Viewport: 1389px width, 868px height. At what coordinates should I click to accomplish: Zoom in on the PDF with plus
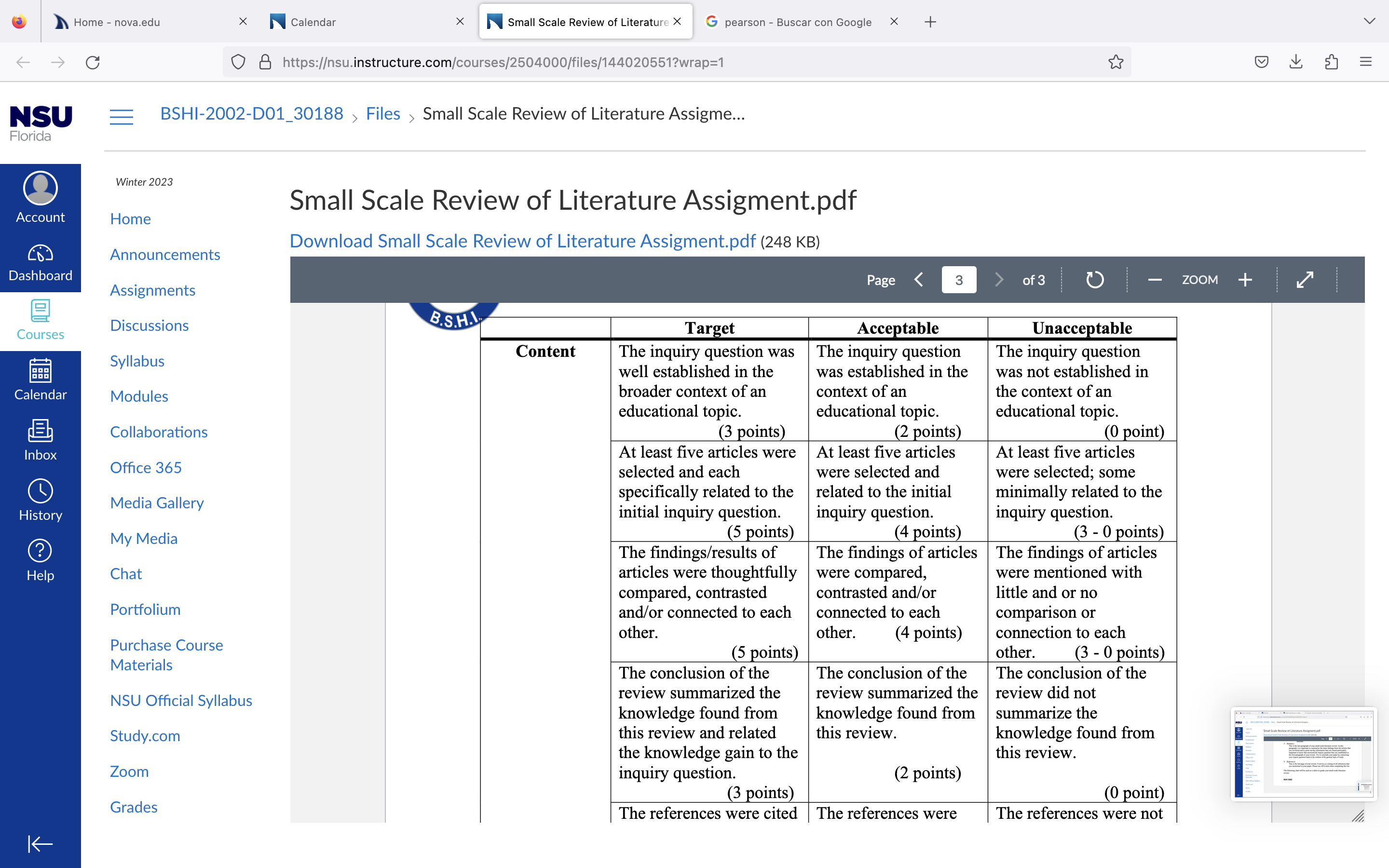(x=1245, y=280)
